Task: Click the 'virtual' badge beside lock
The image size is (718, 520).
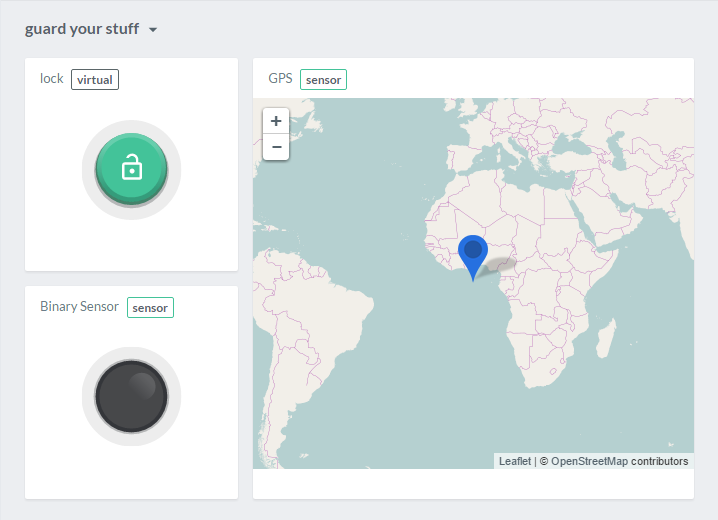Action: [95, 79]
